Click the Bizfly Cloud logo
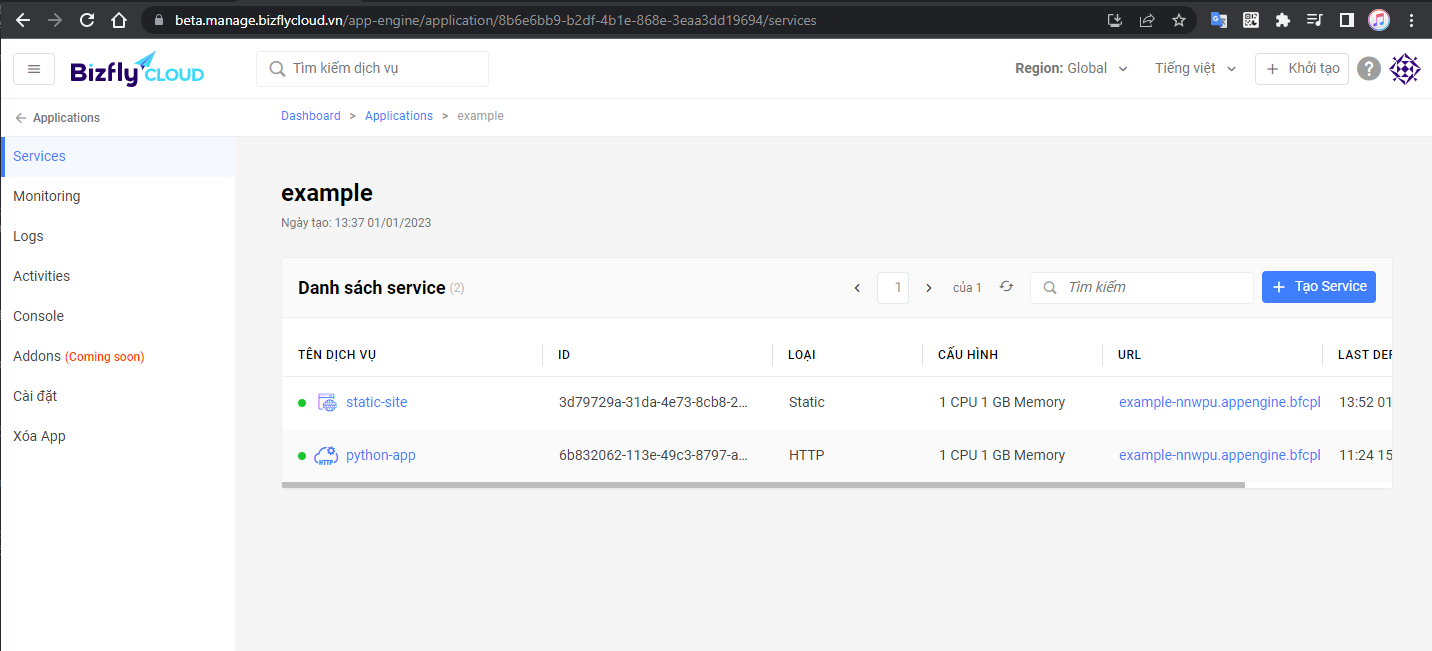This screenshot has width=1432, height=651. (x=135, y=68)
